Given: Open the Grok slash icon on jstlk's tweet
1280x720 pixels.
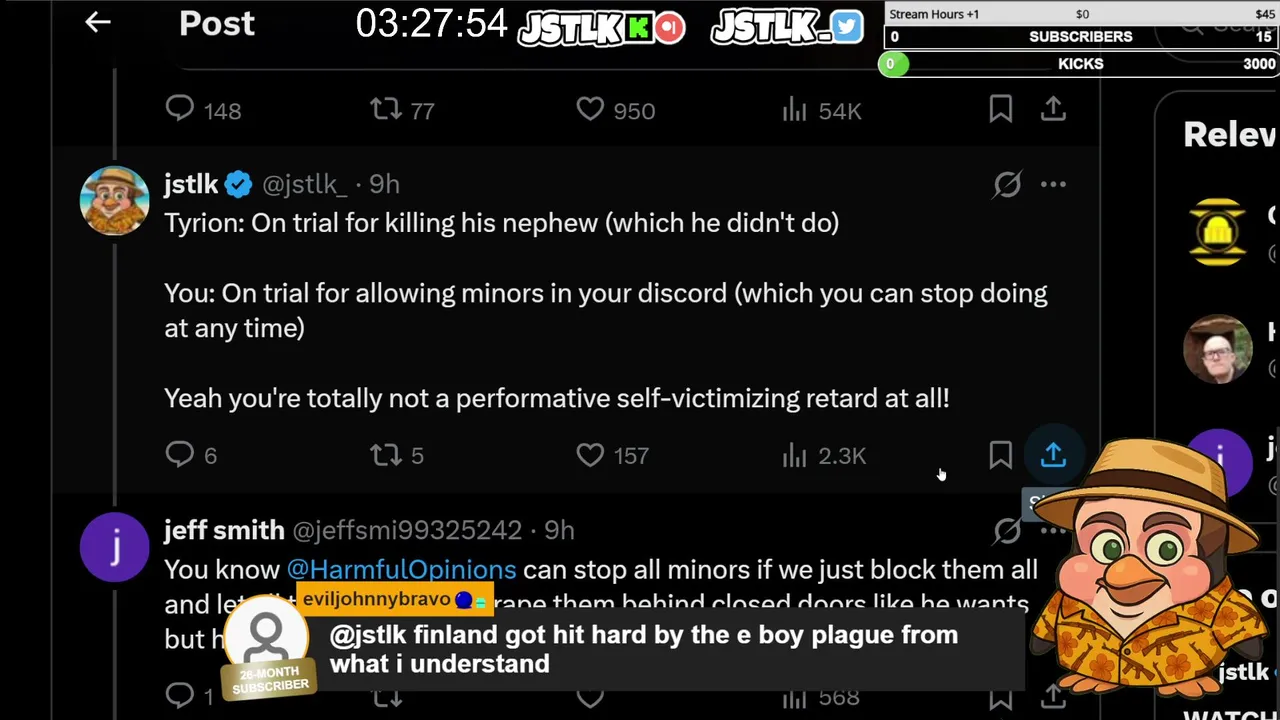Looking at the screenshot, I should (x=1007, y=184).
